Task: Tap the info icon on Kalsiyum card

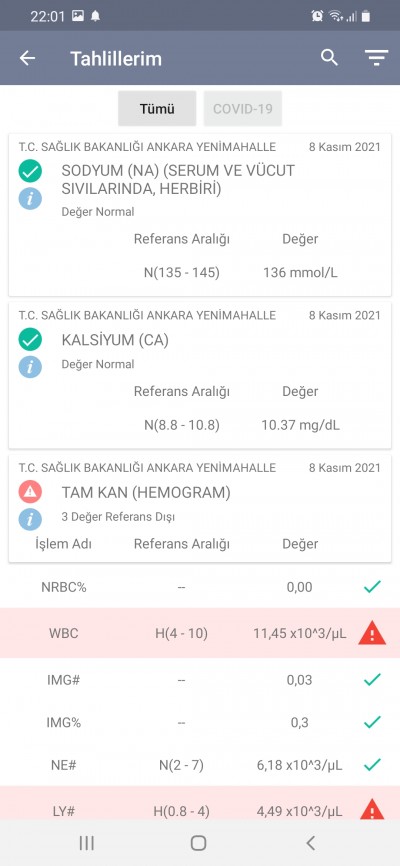Action: coord(30,366)
